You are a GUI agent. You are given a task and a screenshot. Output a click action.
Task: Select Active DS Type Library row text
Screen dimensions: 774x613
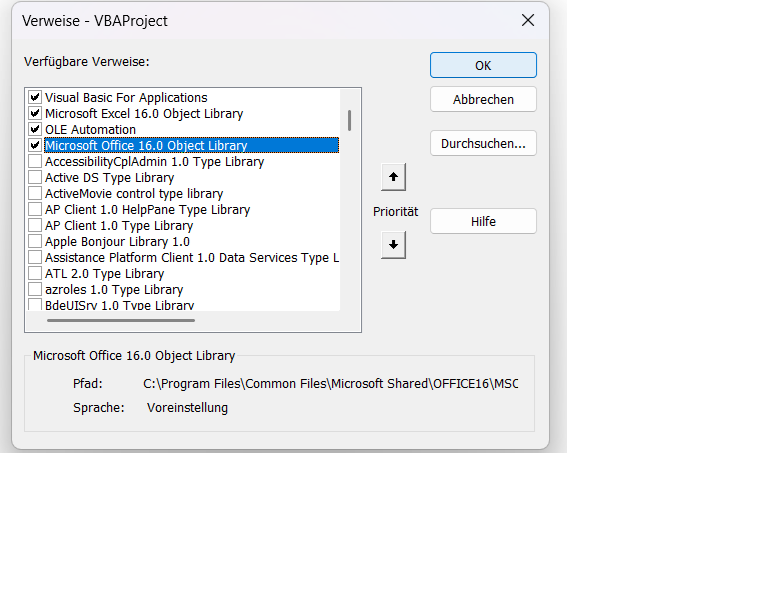click(110, 177)
